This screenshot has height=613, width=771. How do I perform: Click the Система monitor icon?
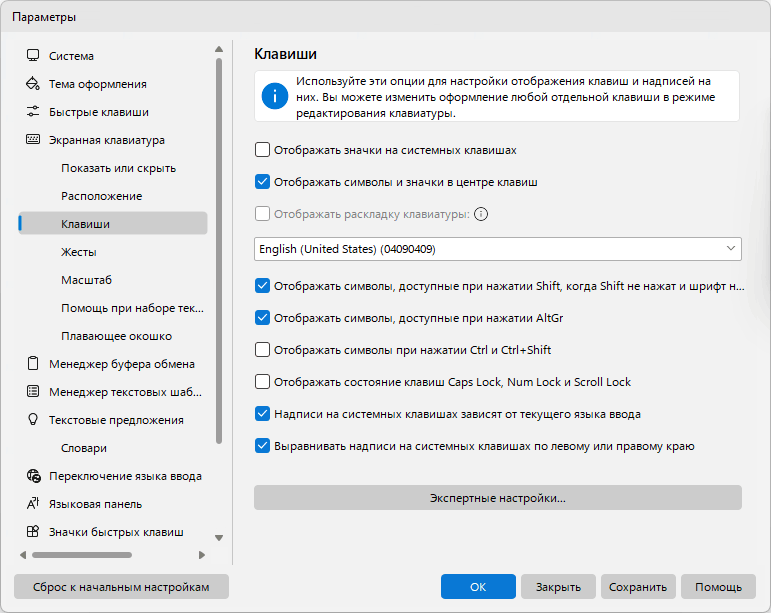(x=33, y=56)
